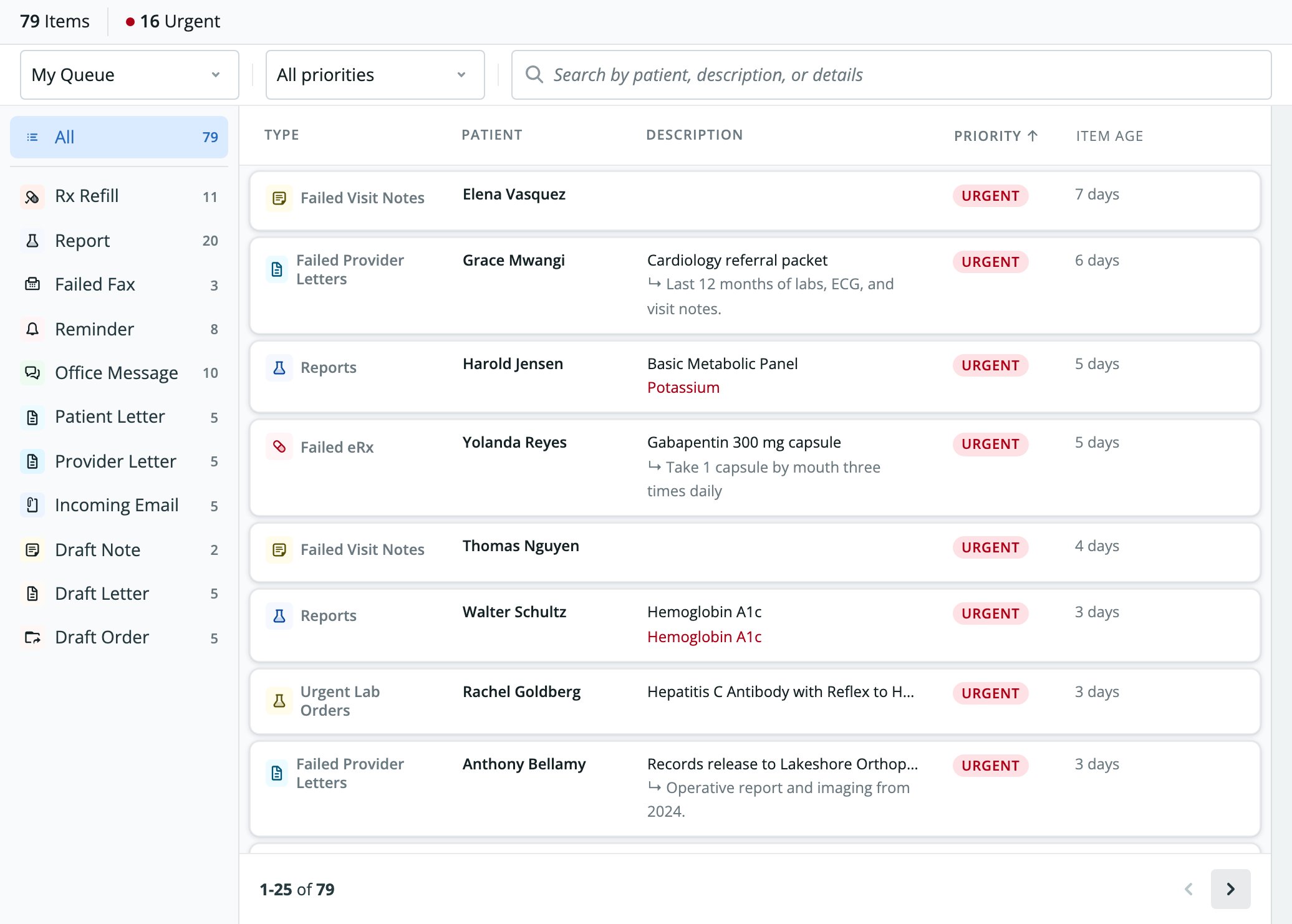Click the Office Message chat icon
The width and height of the screenshot is (1292, 924).
32,373
